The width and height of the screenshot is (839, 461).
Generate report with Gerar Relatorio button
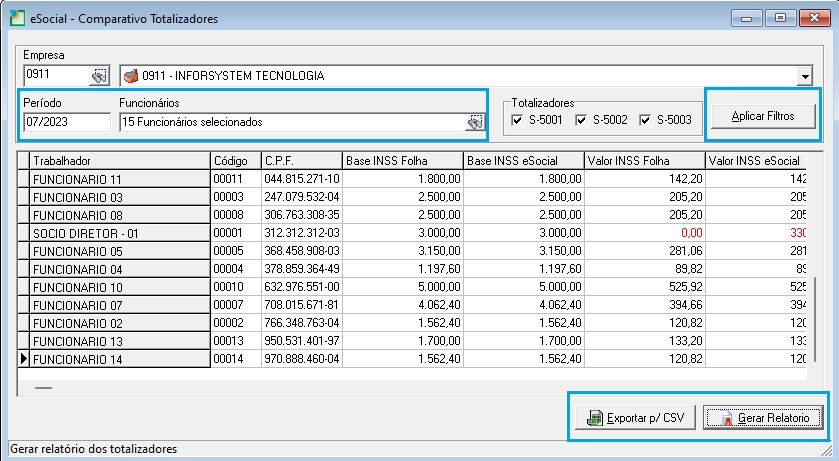point(763,418)
